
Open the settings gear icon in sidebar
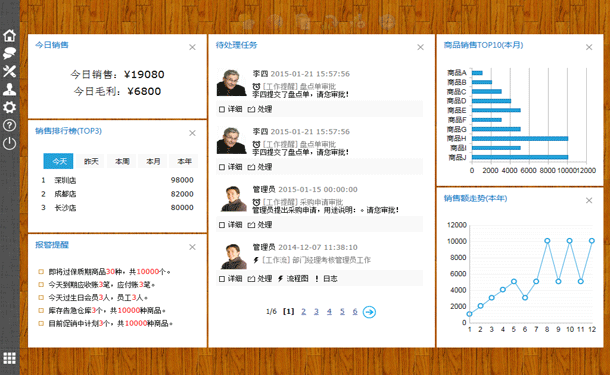point(9,107)
